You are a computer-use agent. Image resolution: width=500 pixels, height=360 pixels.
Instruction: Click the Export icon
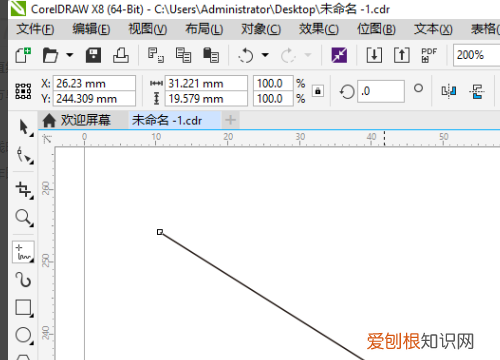point(402,55)
